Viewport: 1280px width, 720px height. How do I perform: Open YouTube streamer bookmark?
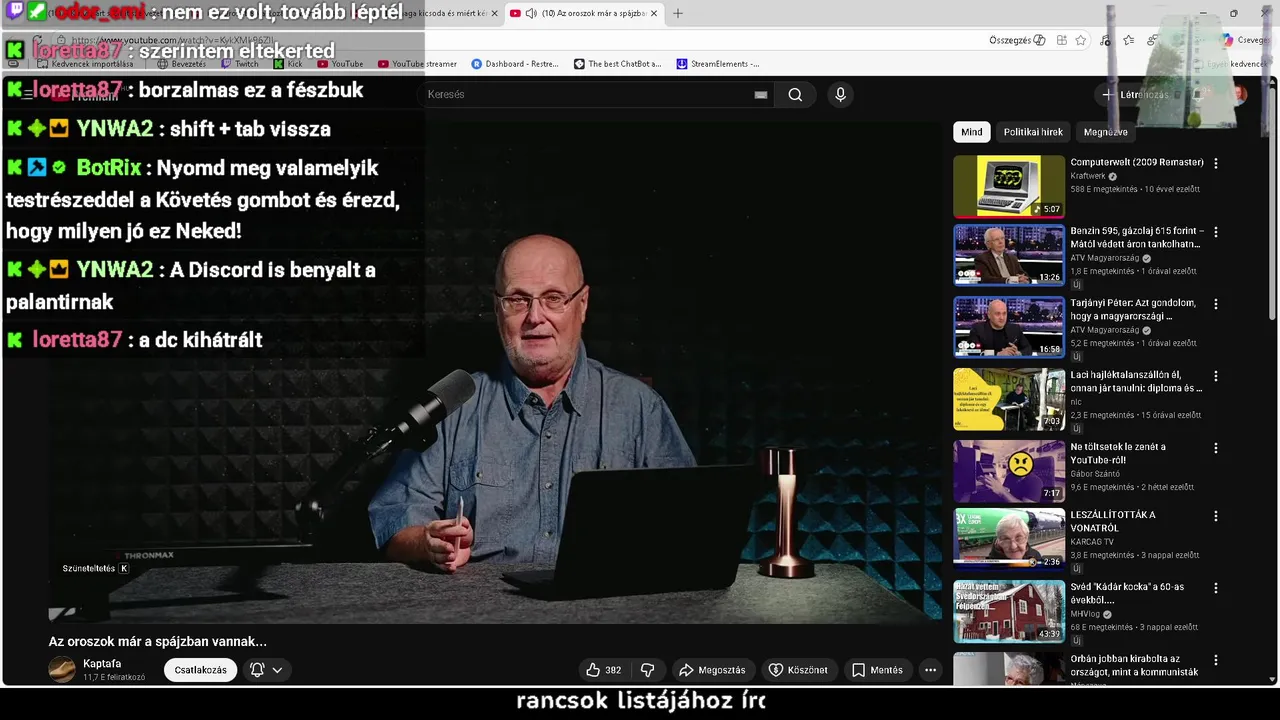pyautogui.click(x=417, y=64)
